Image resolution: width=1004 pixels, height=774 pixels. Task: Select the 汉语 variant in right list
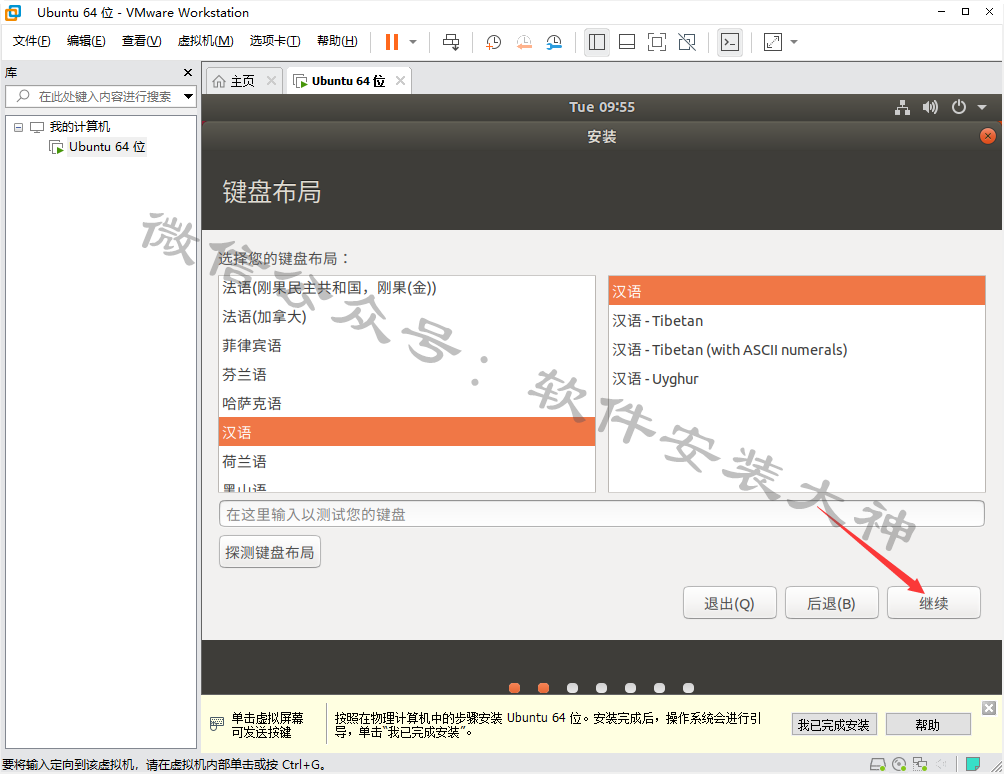tap(797, 291)
